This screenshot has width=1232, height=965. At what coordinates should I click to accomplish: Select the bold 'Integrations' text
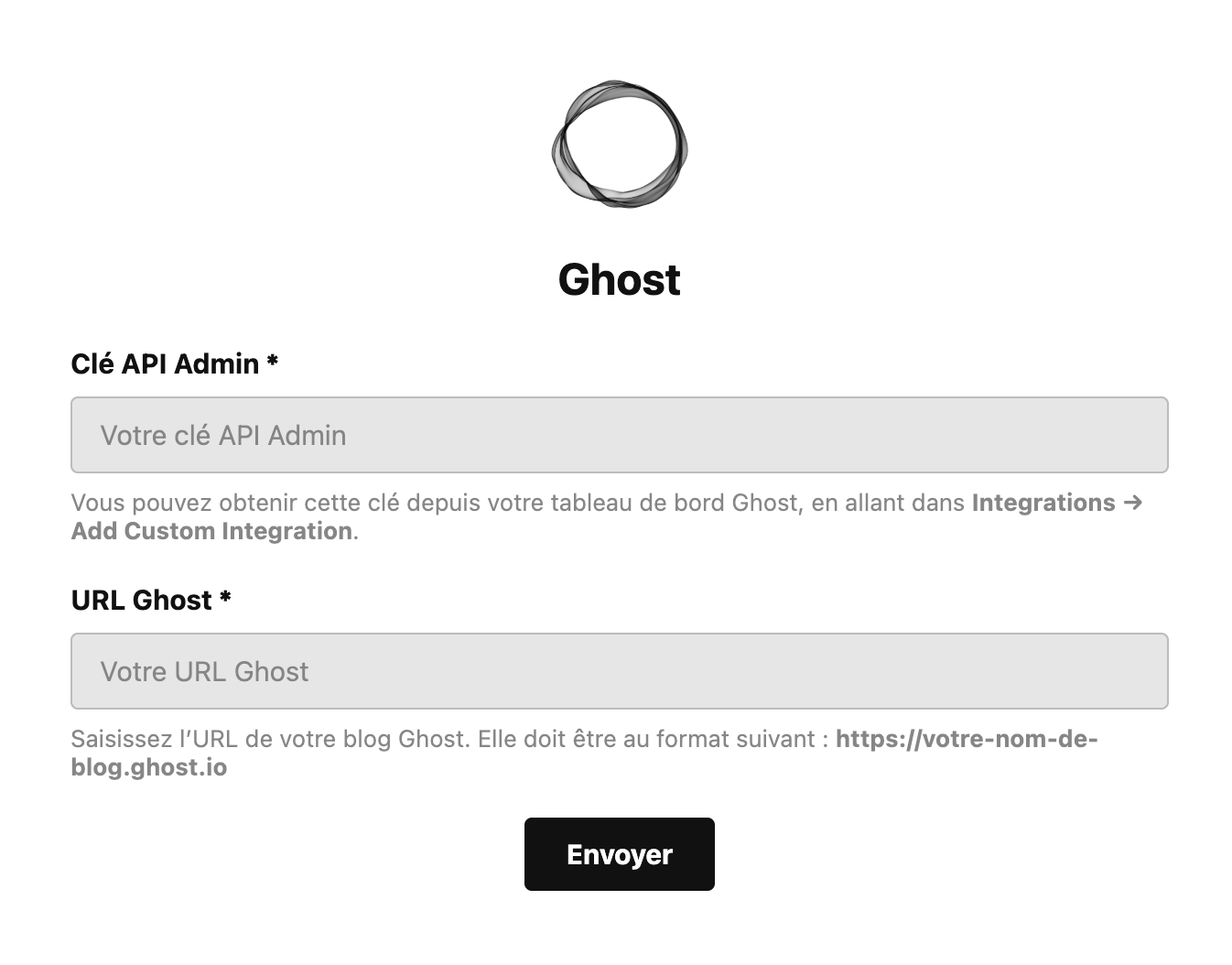pos(1043,502)
